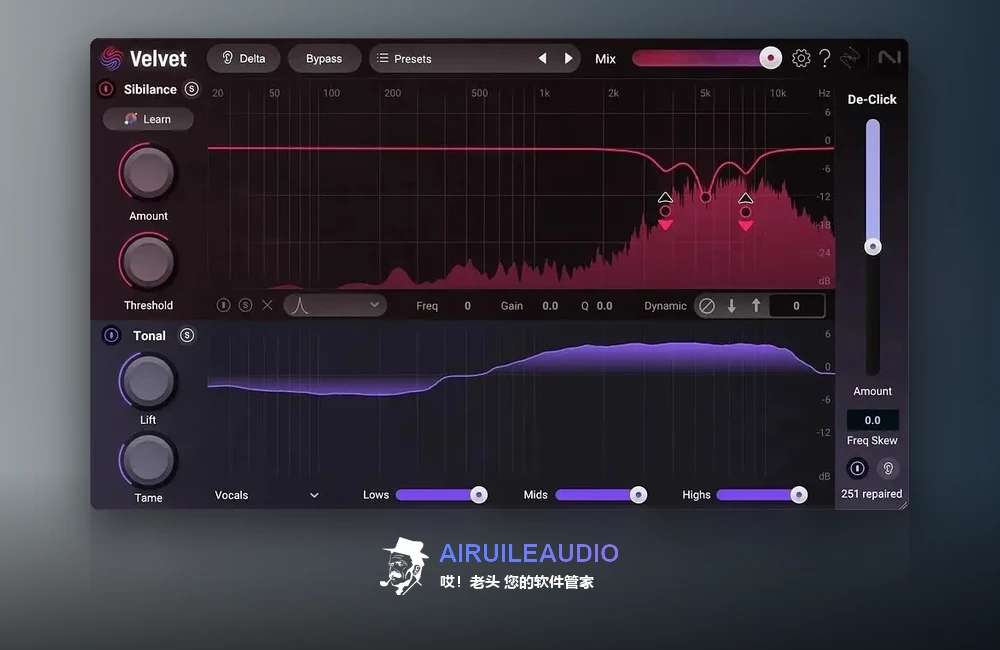
Task: Click the Velvet logo icon
Action: click(111, 58)
